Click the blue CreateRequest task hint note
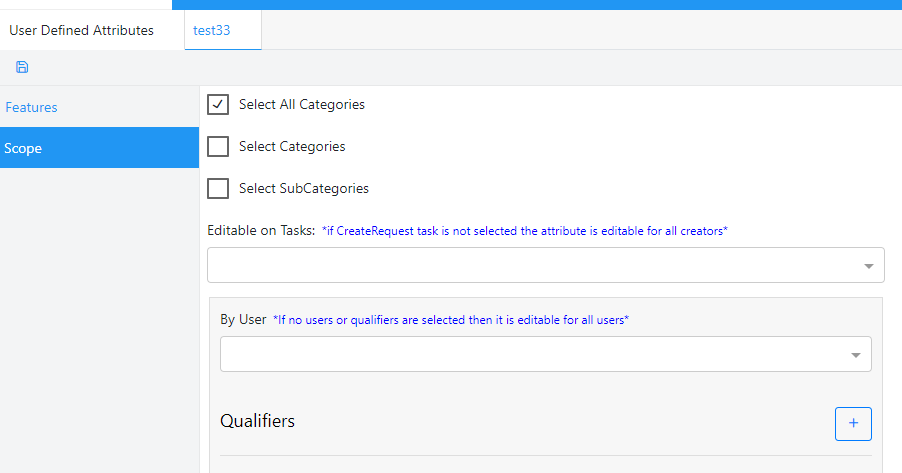 click(525, 231)
